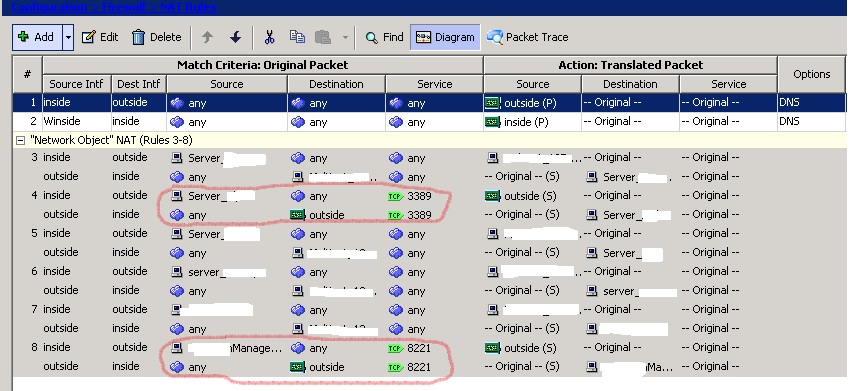This screenshot has height=391, width=852.
Task: Toggle the Diagram button
Action: pyautogui.click(x=445, y=37)
